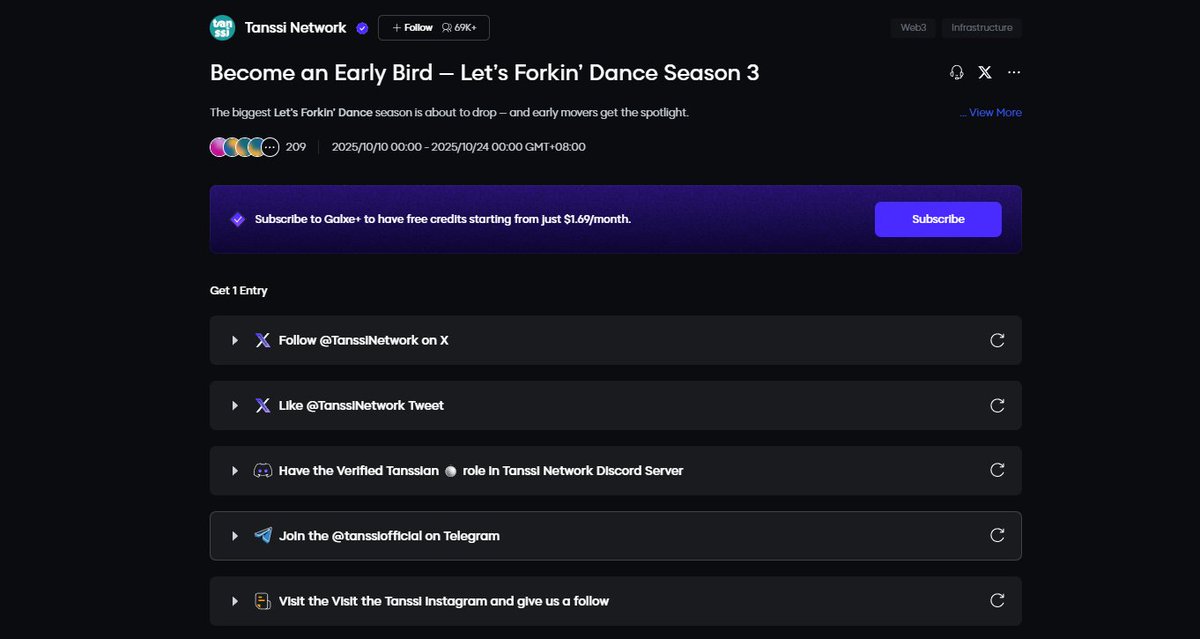Open the participant avatars more bubble
Image resolution: width=1200 pixels, height=639 pixels.
[x=269, y=147]
